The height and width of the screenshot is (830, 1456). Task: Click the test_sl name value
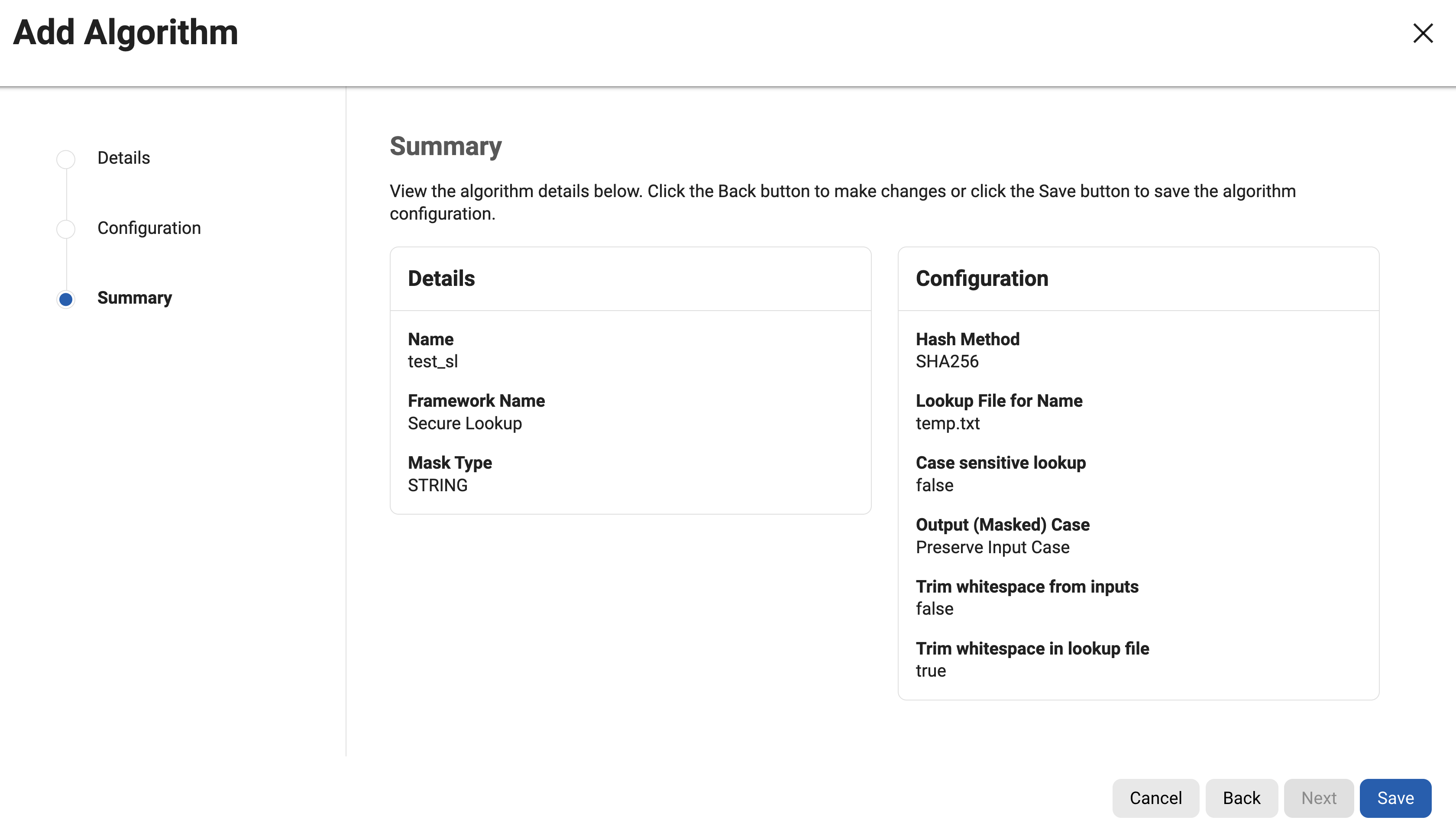pos(433,361)
